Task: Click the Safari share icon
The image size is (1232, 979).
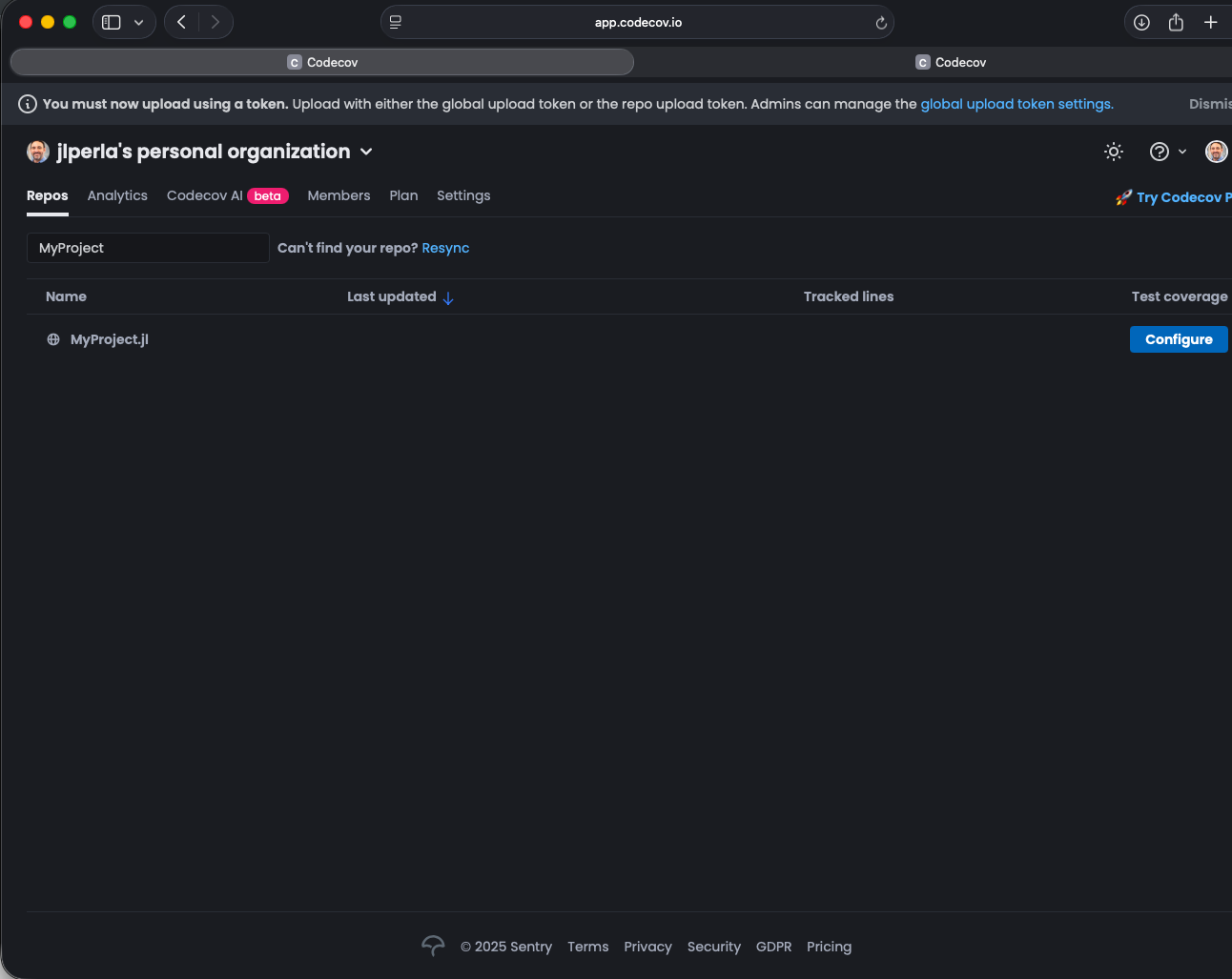Action: tap(1176, 22)
